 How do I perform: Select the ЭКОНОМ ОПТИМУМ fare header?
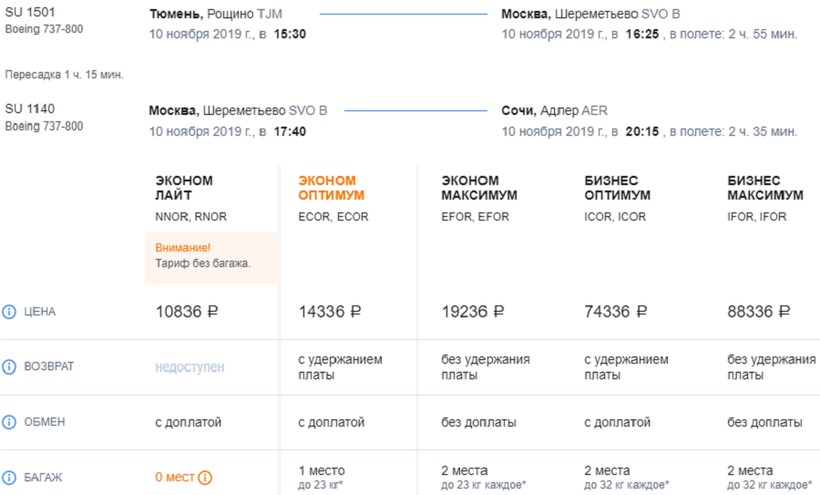coord(331,188)
